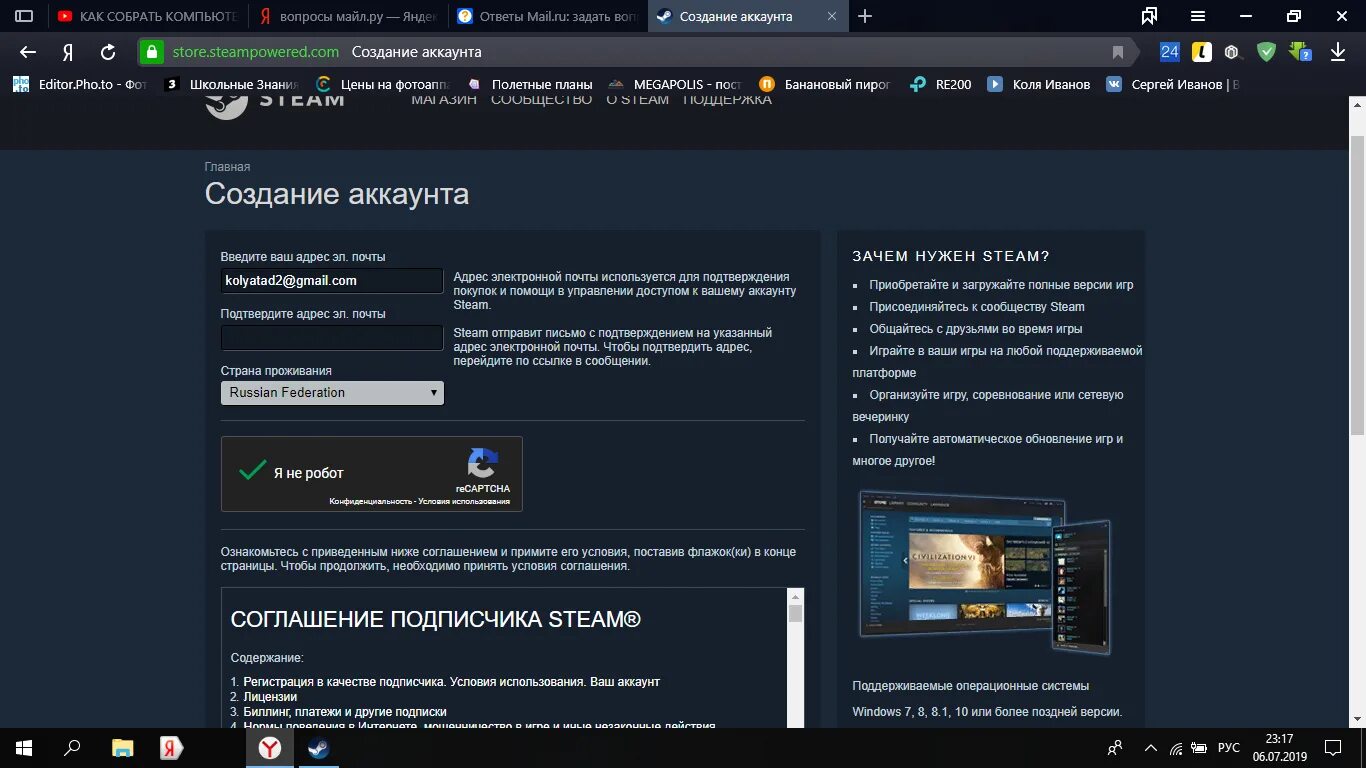Image resolution: width=1366 pixels, height=768 pixels.
Task: Open Коля Иванов bookmark
Action: point(1039,84)
